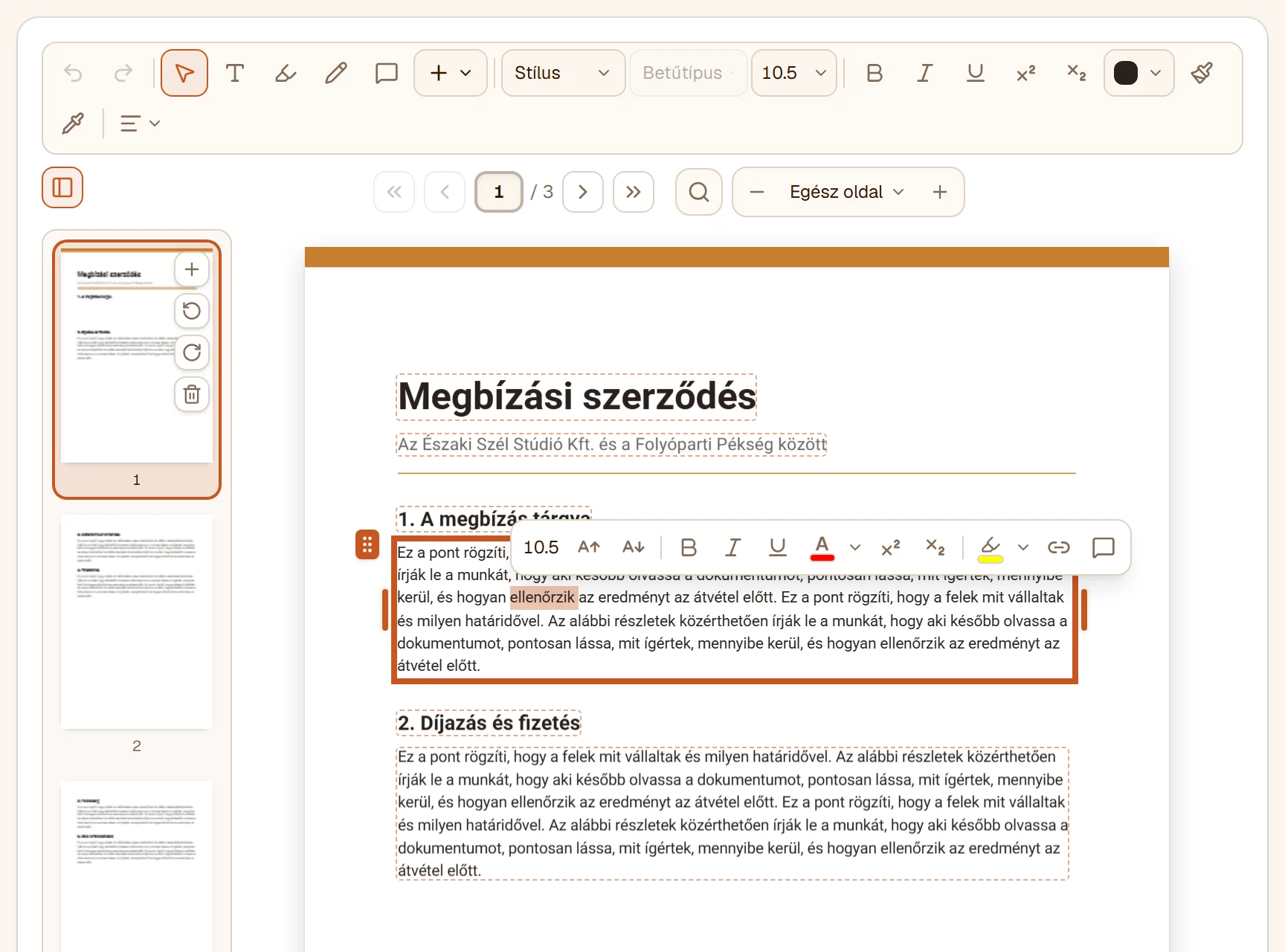1285x952 pixels.
Task: Open the black text color swatch
Action: click(x=1139, y=73)
